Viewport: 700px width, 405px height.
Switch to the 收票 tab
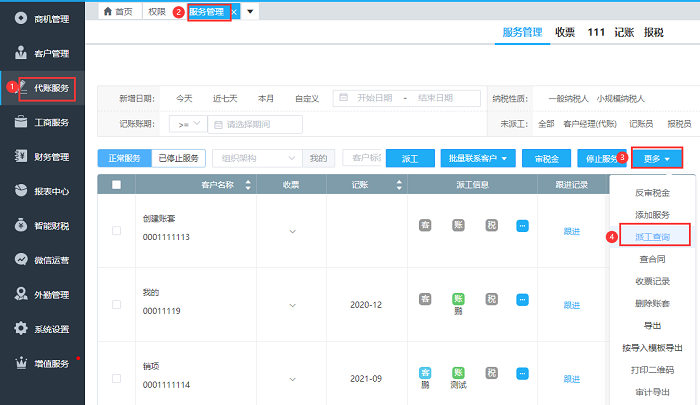click(565, 32)
